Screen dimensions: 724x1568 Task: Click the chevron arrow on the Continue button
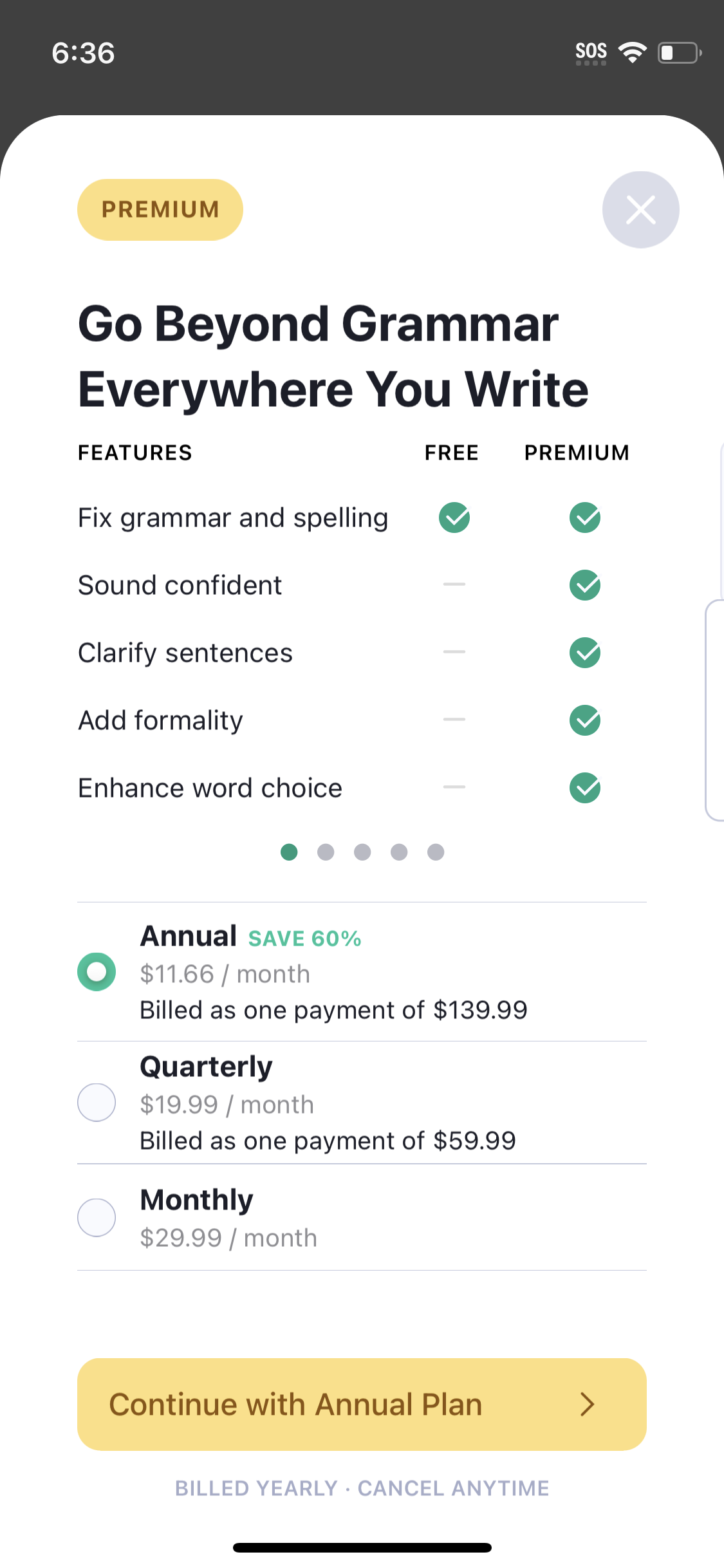click(x=587, y=1404)
